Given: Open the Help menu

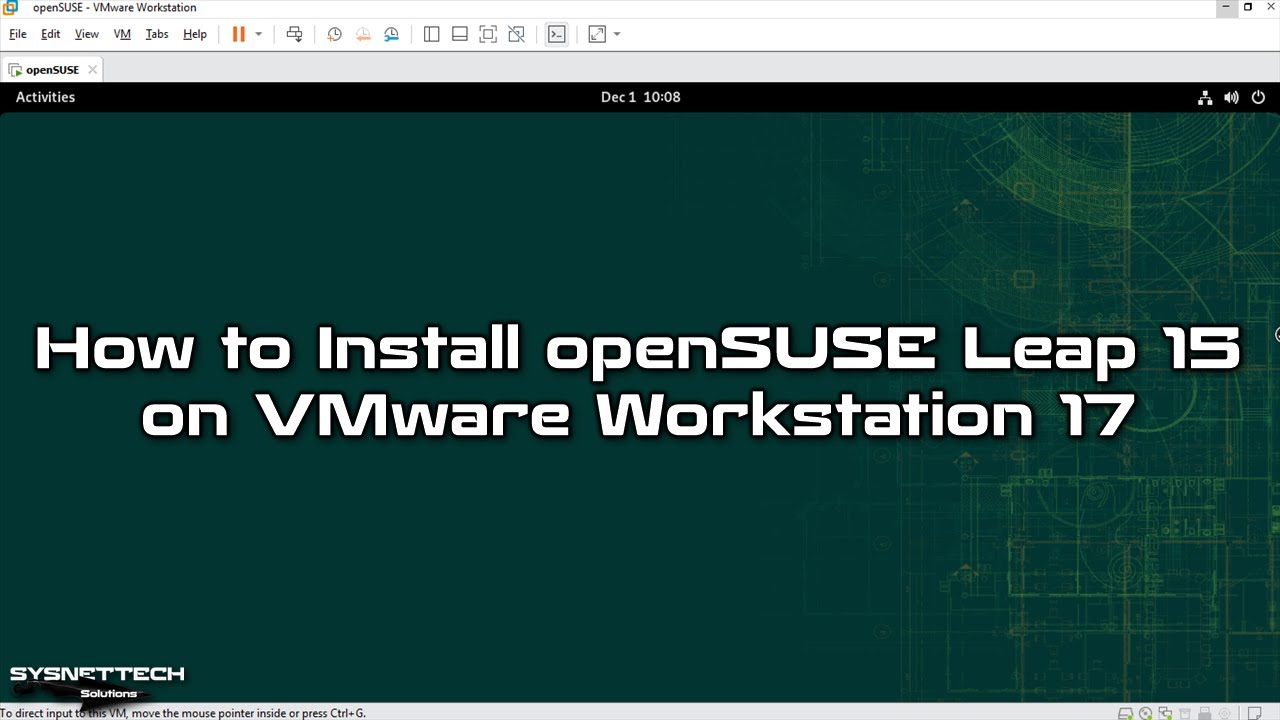Looking at the screenshot, I should point(195,34).
